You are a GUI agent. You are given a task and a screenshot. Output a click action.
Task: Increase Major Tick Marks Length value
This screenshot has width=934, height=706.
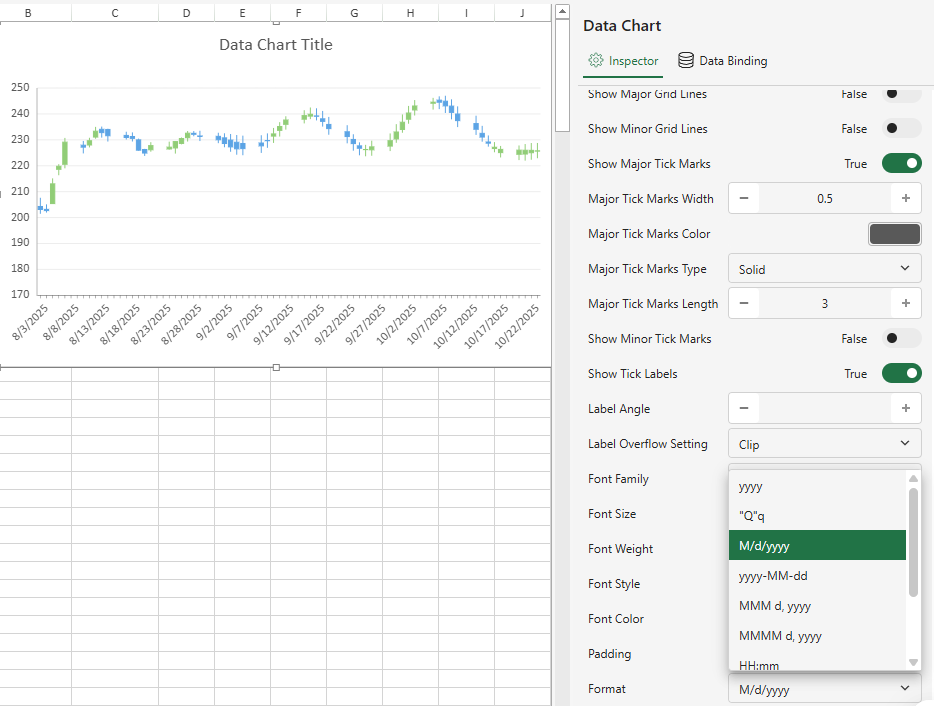coord(905,303)
